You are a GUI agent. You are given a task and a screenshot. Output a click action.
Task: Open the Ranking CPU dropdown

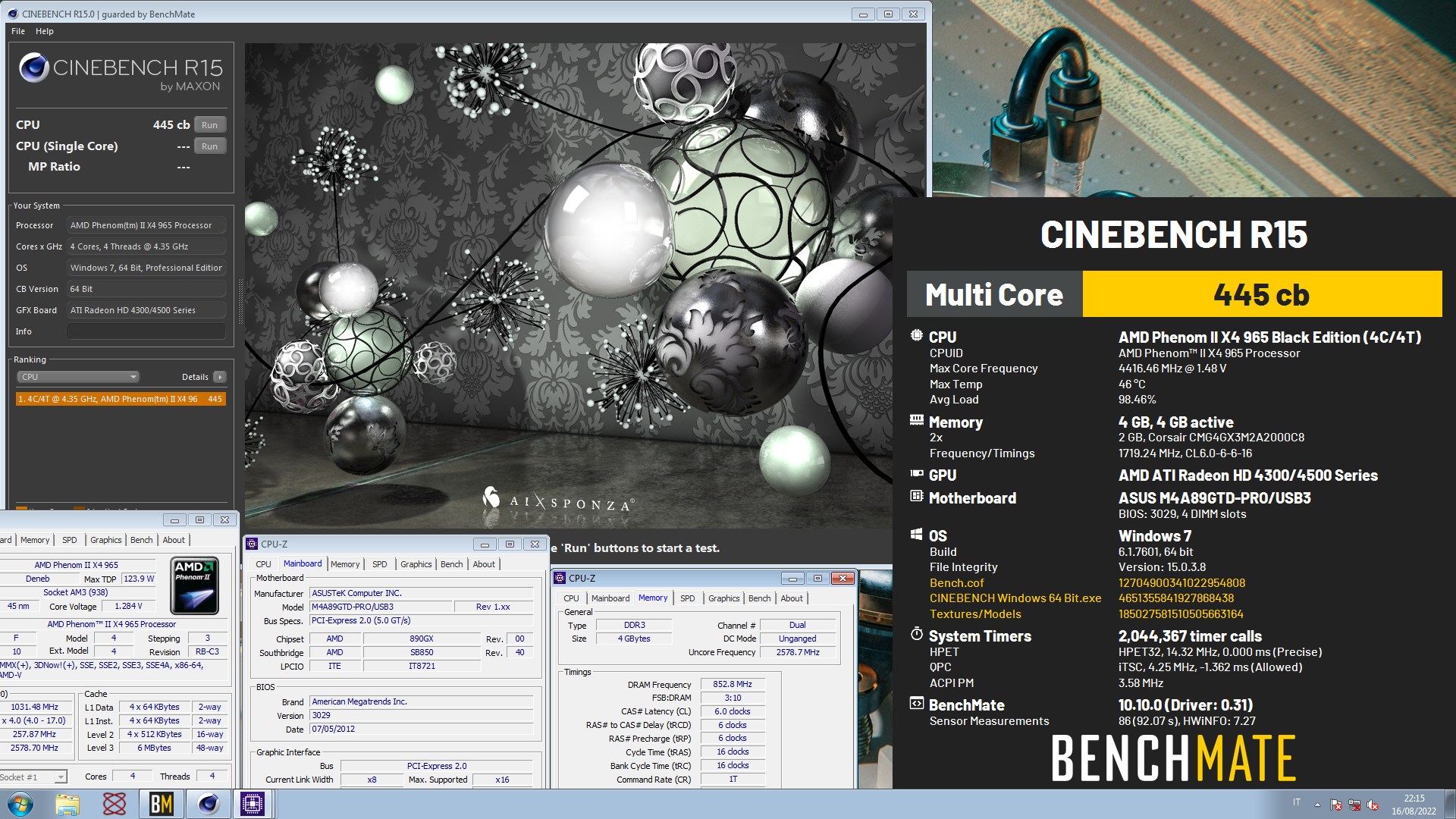[x=77, y=377]
